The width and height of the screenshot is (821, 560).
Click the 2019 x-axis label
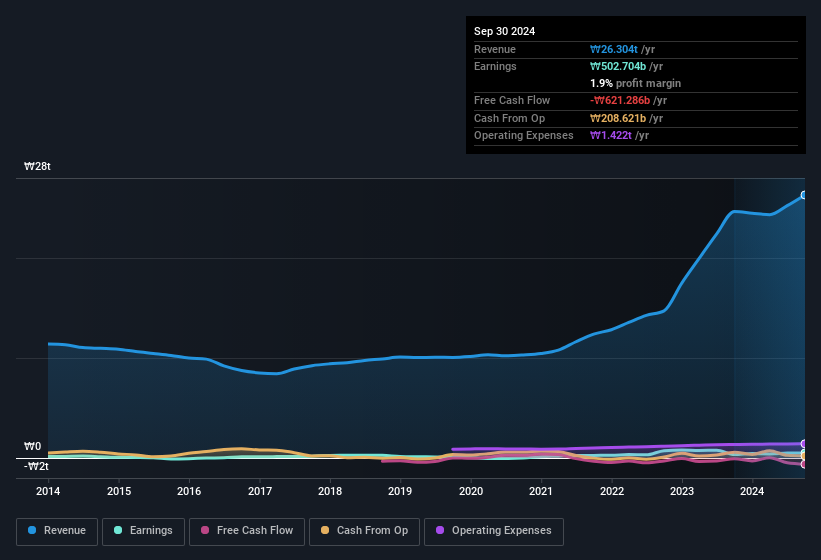[400, 491]
